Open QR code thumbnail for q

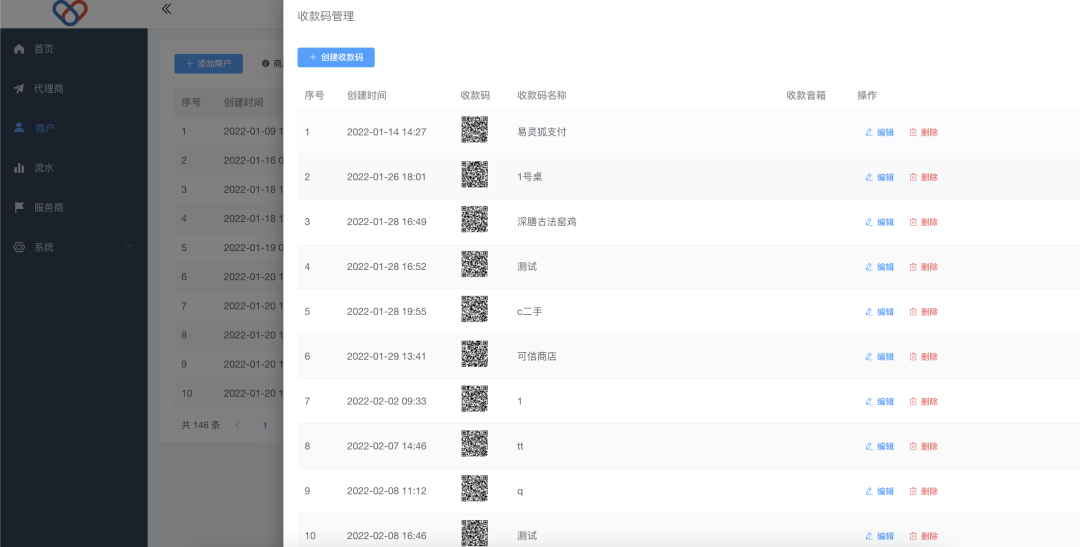point(475,488)
